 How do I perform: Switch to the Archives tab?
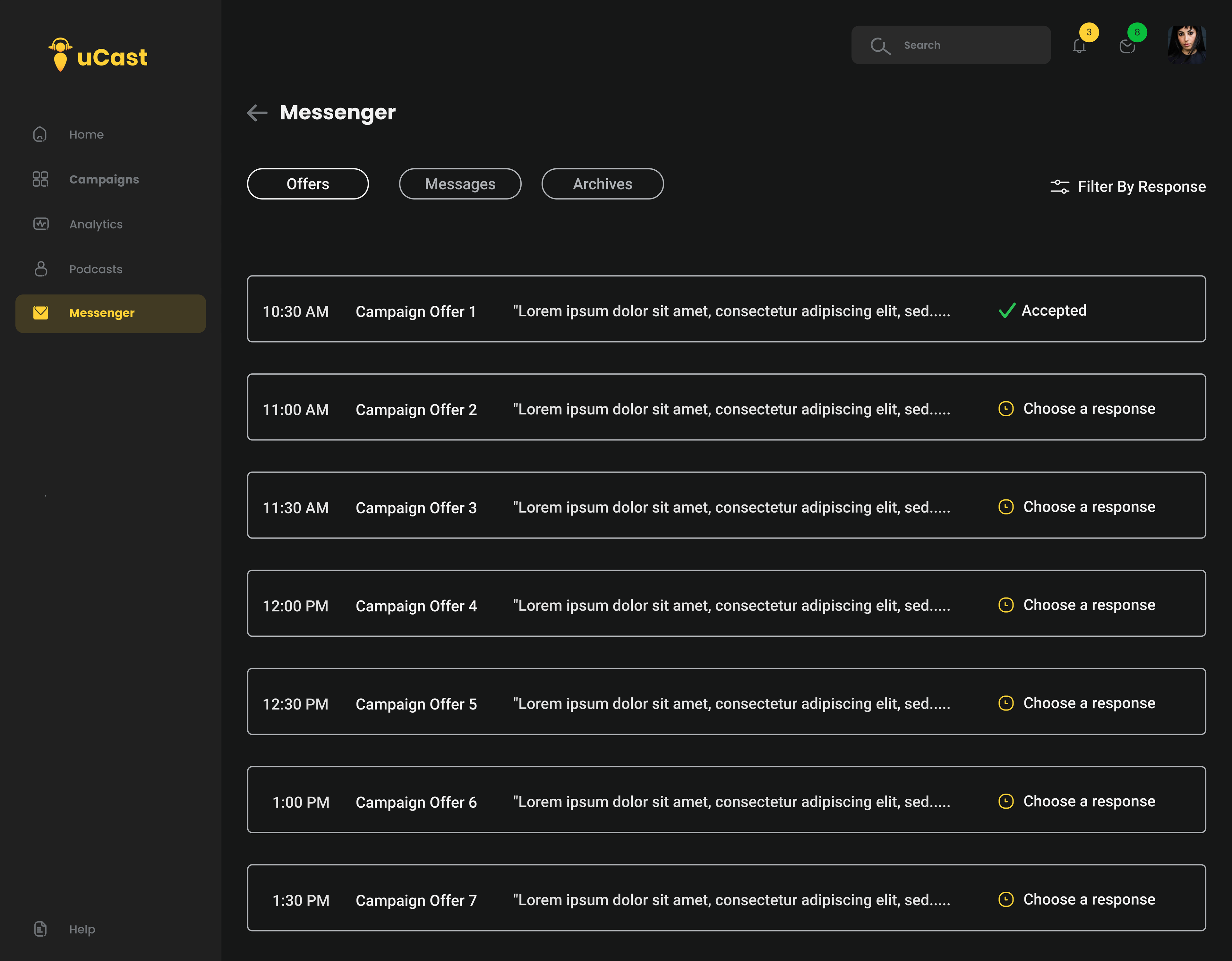pos(603,184)
